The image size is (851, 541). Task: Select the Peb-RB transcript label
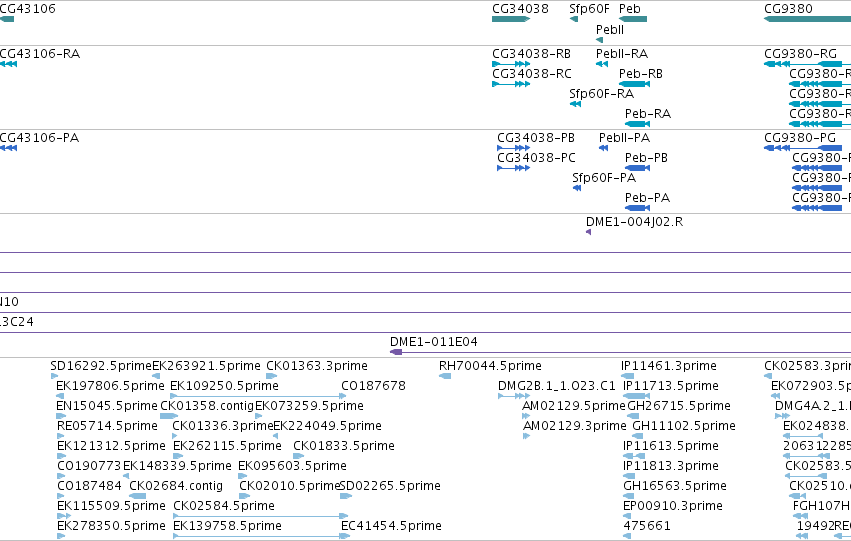click(x=641, y=74)
